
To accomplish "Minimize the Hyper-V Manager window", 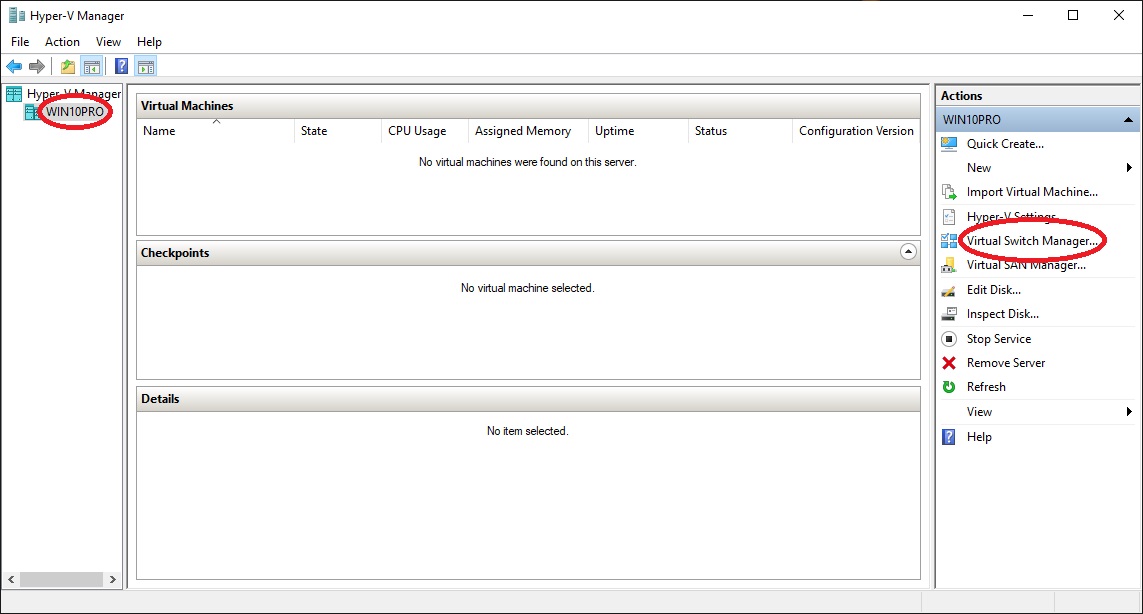I will pos(1028,15).
